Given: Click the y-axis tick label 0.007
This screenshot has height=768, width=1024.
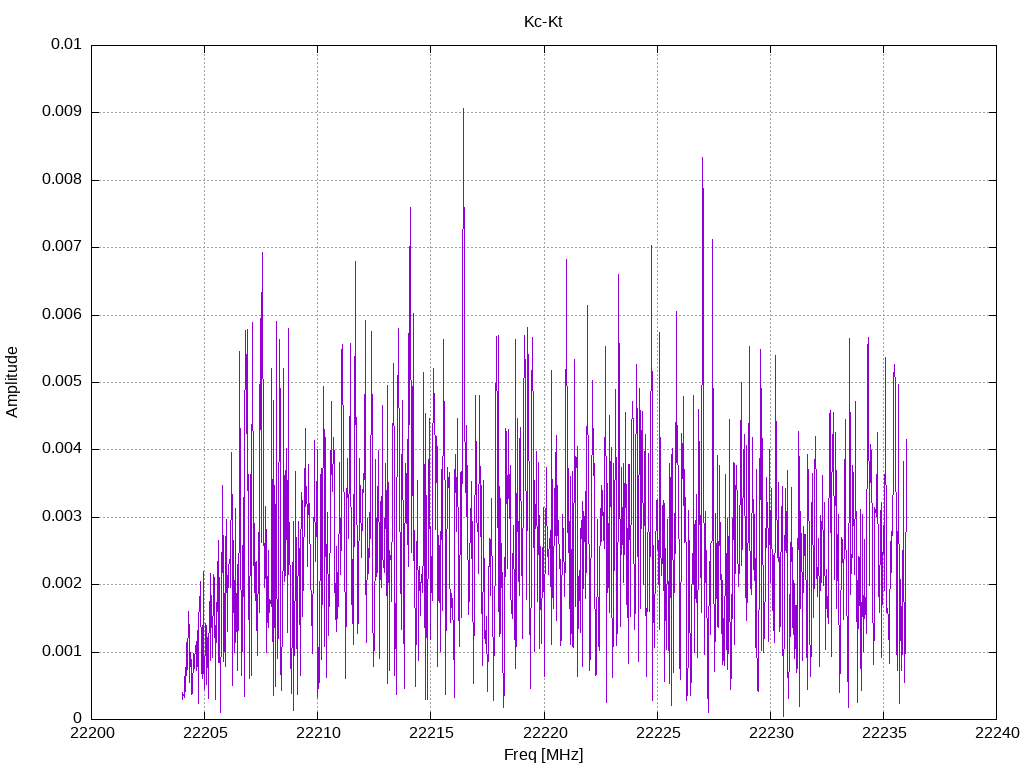Looking at the screenshot, I should click(x=62, y=247).
